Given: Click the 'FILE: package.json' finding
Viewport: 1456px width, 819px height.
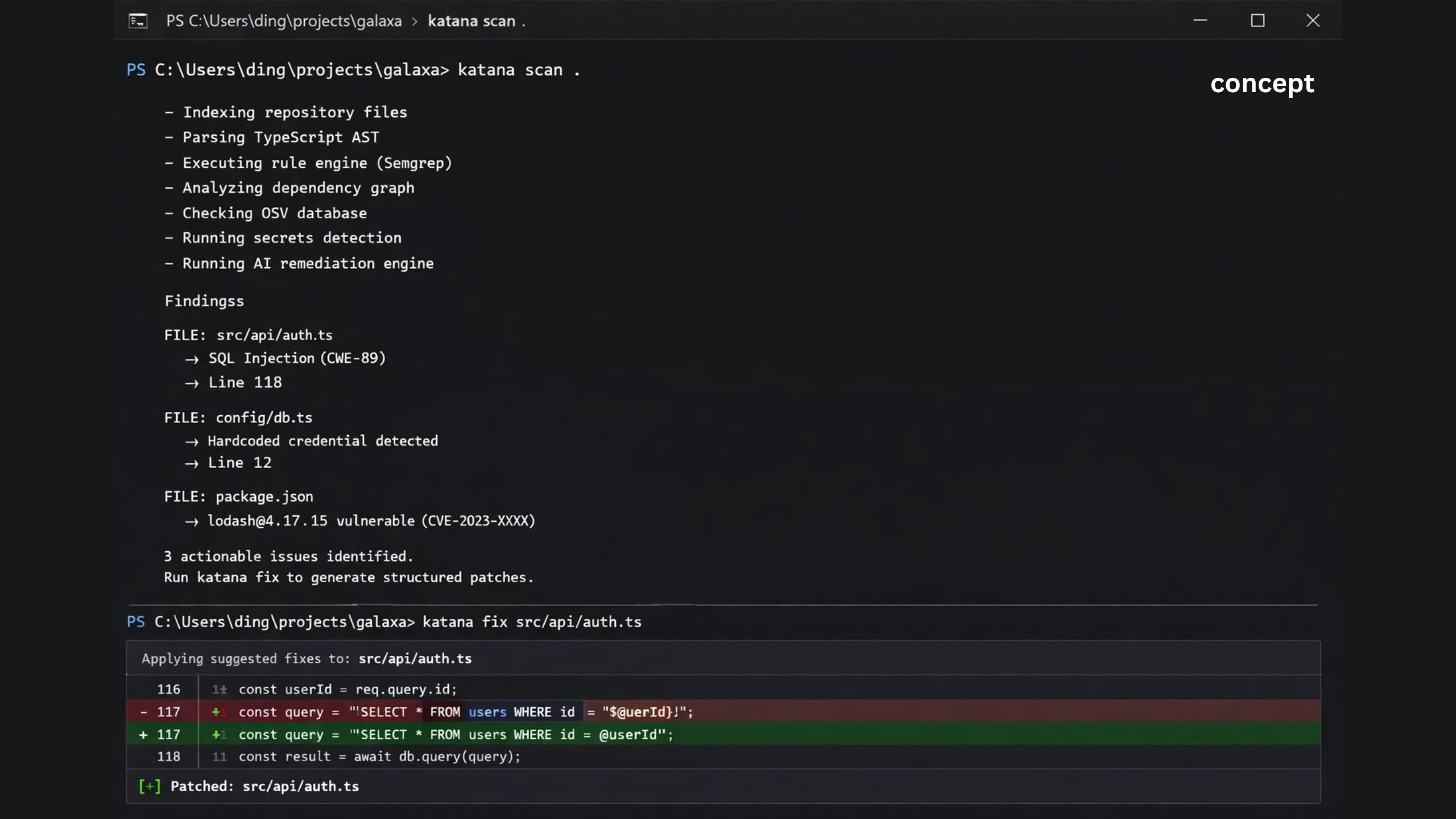Looking at the screenshot, I should tap(238, 497).
